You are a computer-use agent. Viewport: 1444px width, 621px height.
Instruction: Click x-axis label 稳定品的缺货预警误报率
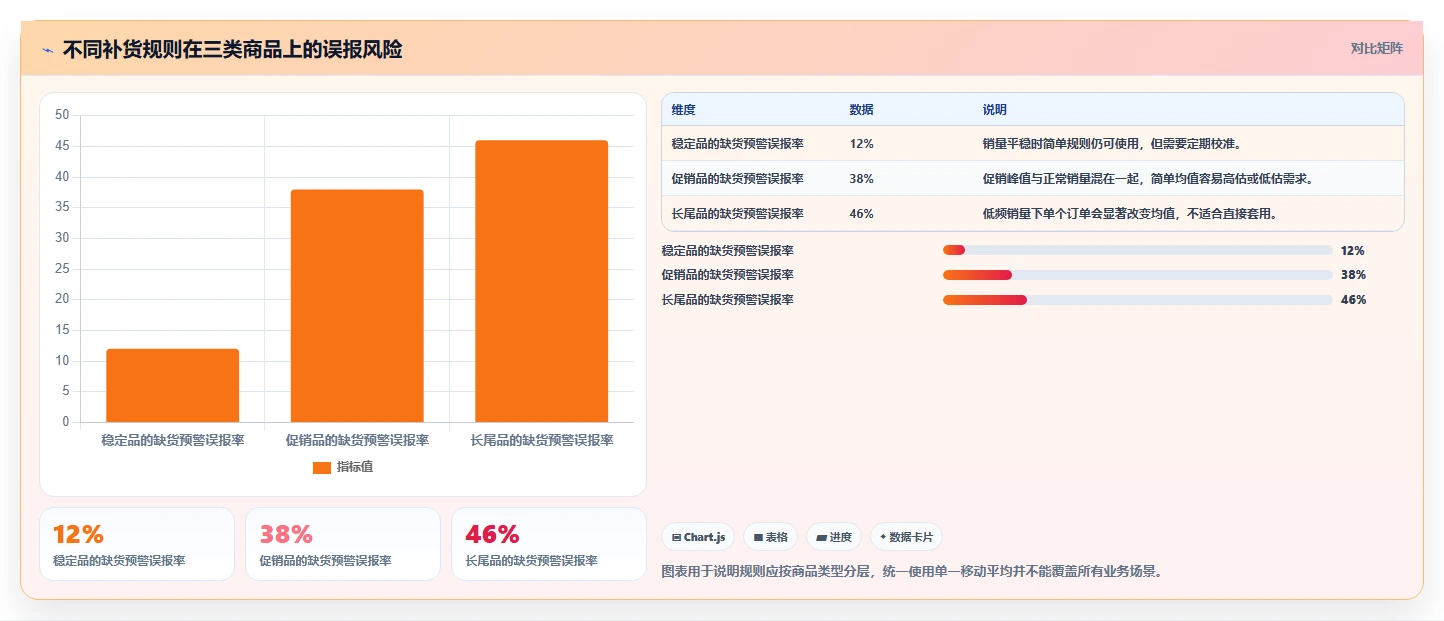pos(173,440)
